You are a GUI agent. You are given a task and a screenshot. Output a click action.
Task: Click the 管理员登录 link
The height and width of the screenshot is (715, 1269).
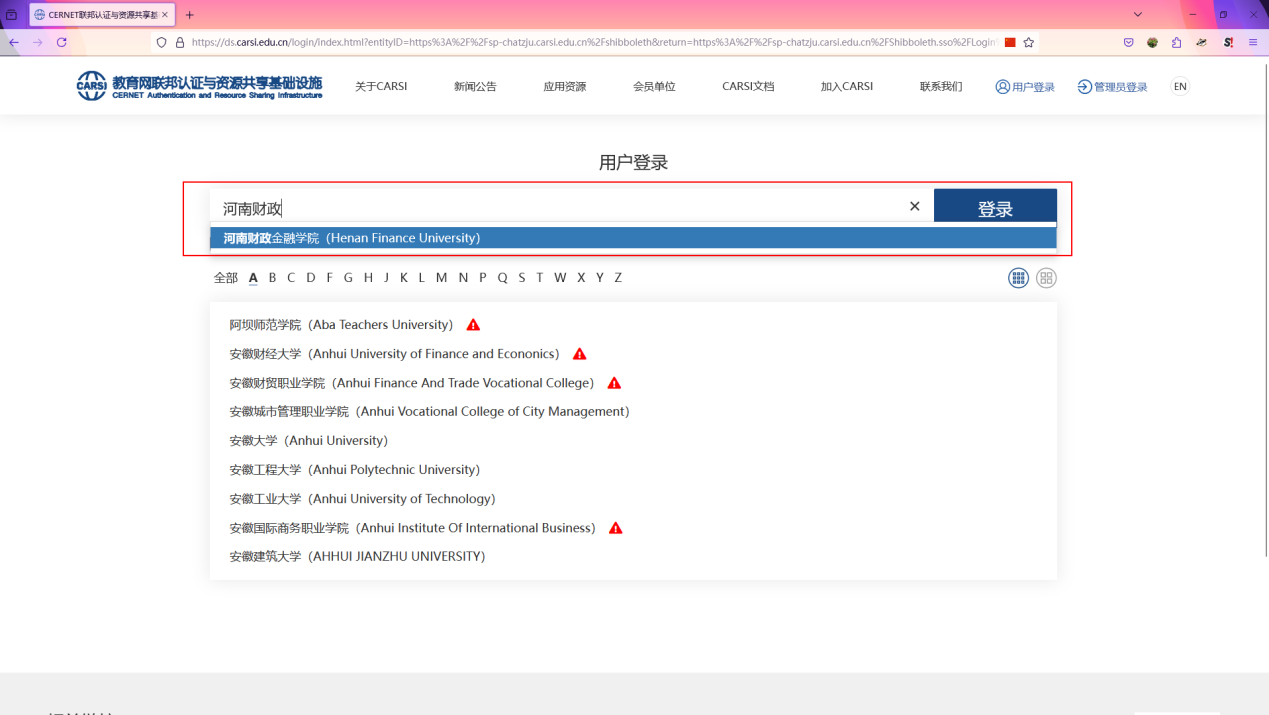click(x=1112, y=87)
